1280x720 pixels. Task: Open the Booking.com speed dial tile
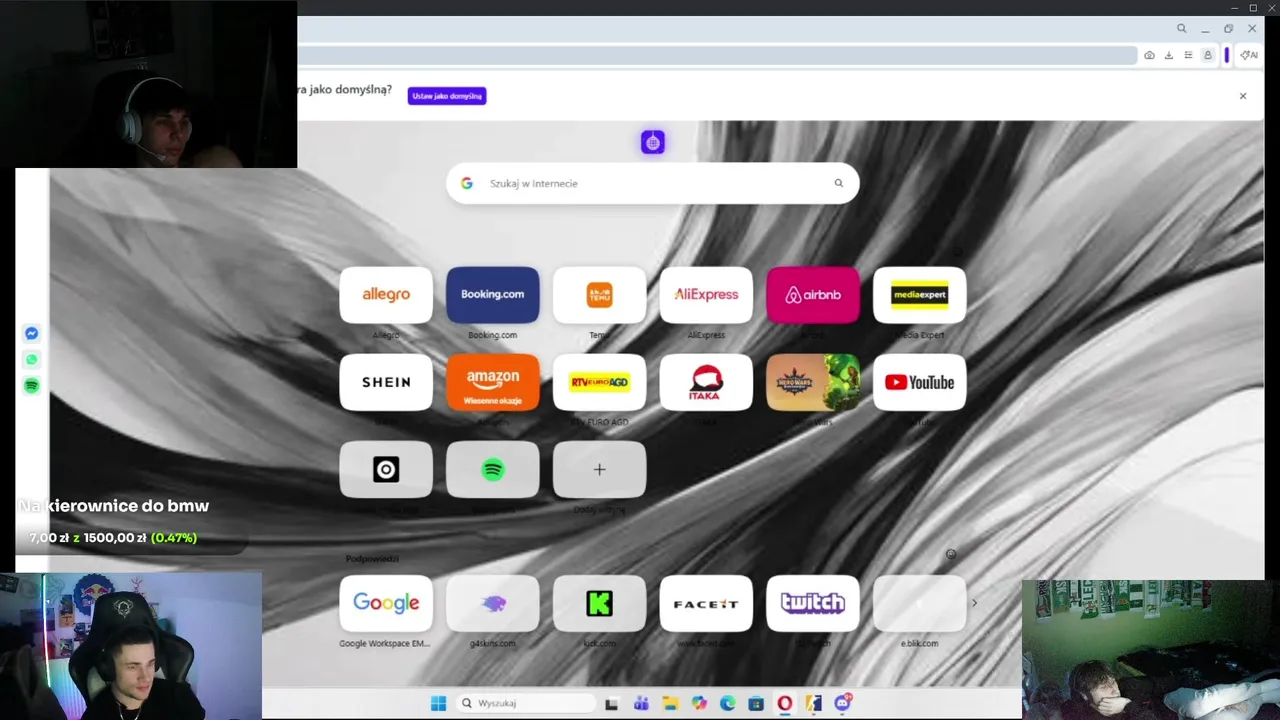coord(492,295)
